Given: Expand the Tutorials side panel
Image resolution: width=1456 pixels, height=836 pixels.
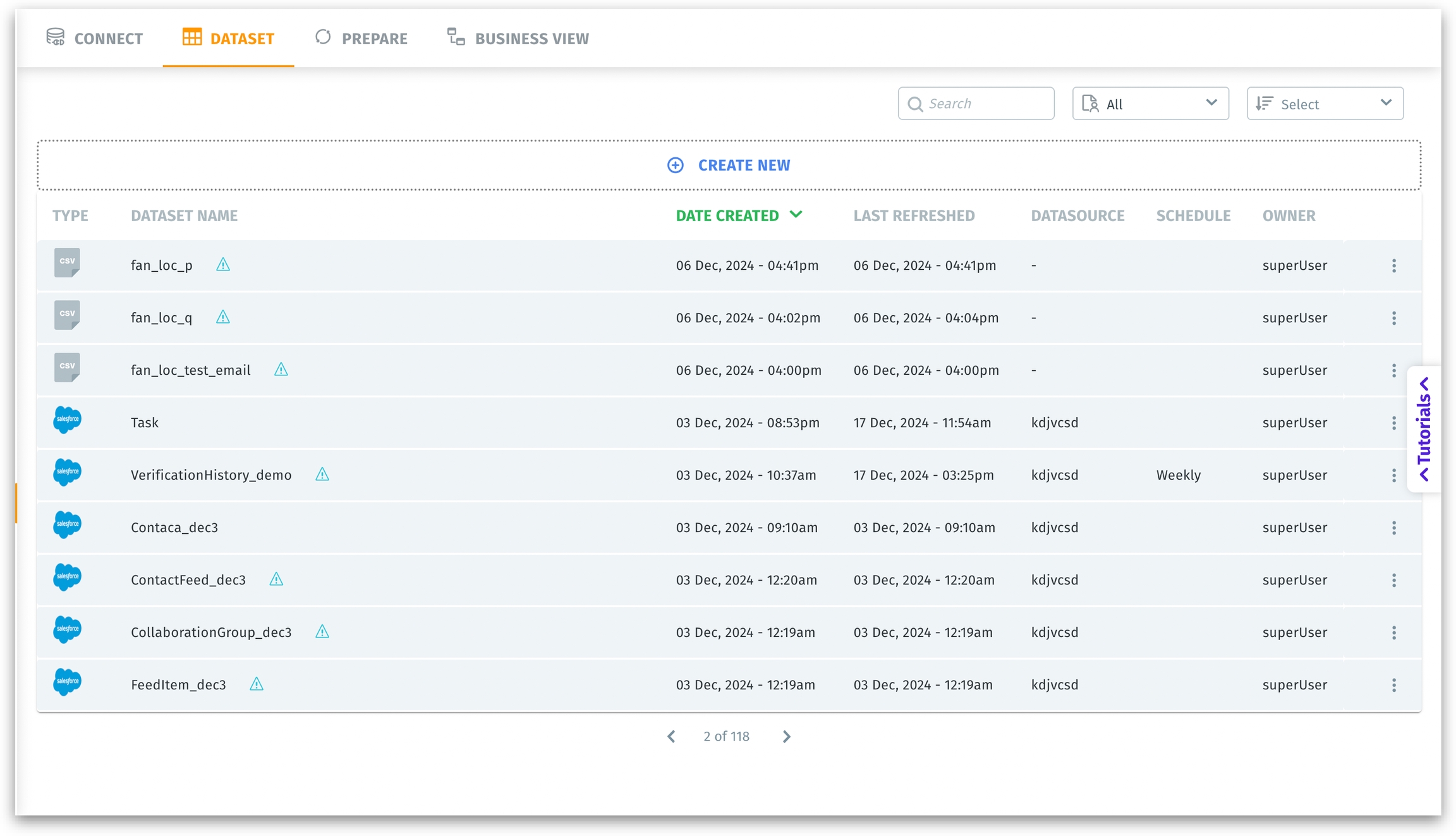Looking at the screenshot, I should (1424, 429).
